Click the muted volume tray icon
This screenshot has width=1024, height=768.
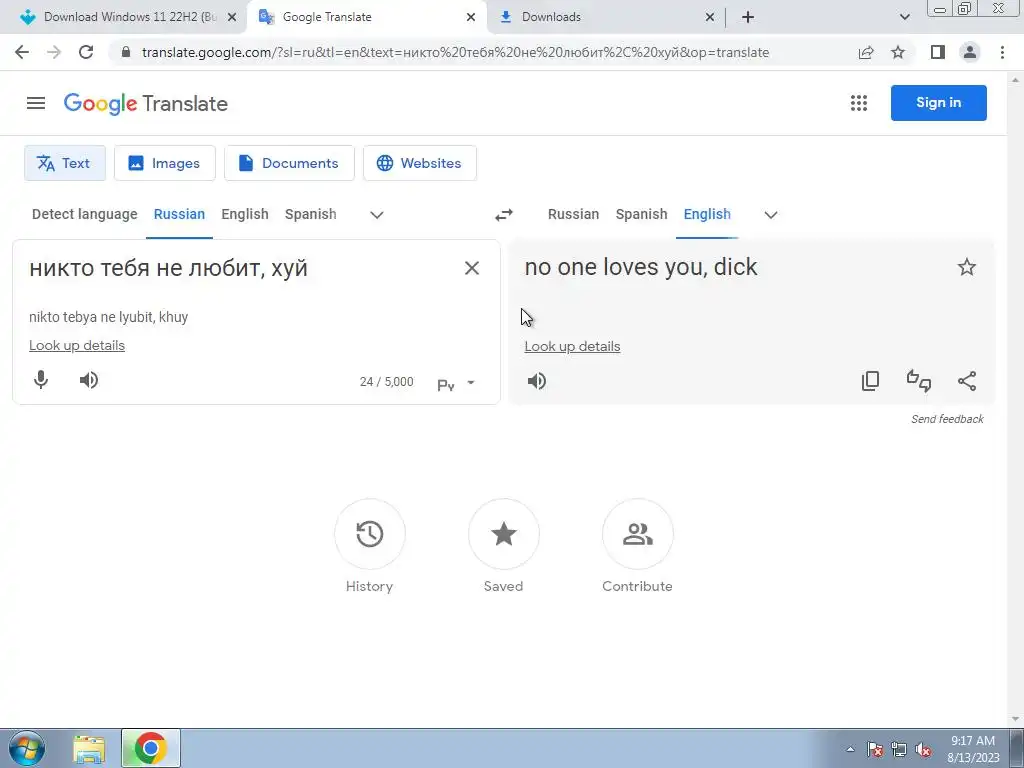tap(923, 749)
